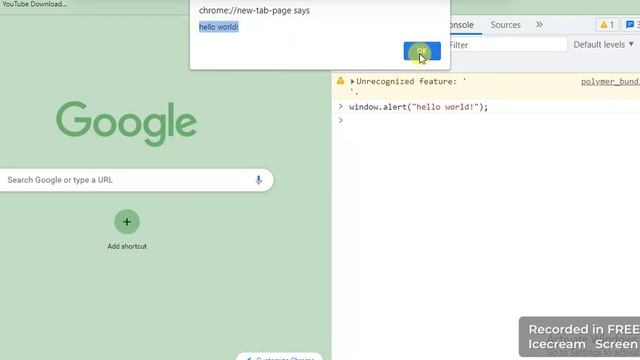Open the polymer_bund source link
The image size is (640, 360).
click(x=610, y=82)
